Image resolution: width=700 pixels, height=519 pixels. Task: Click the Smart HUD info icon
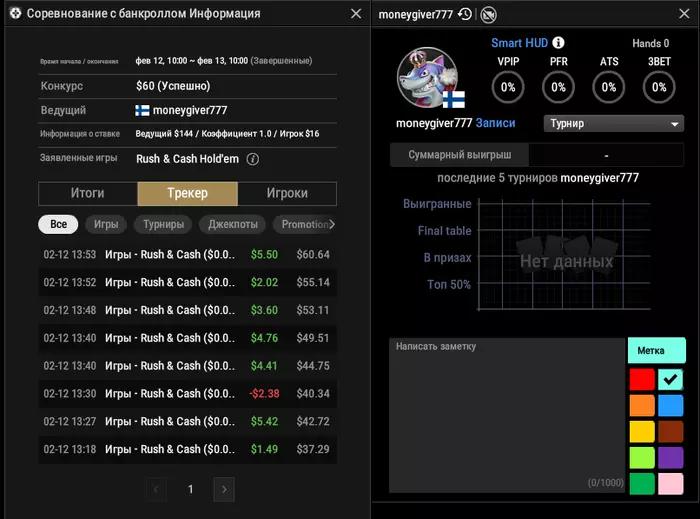point(558,43)
